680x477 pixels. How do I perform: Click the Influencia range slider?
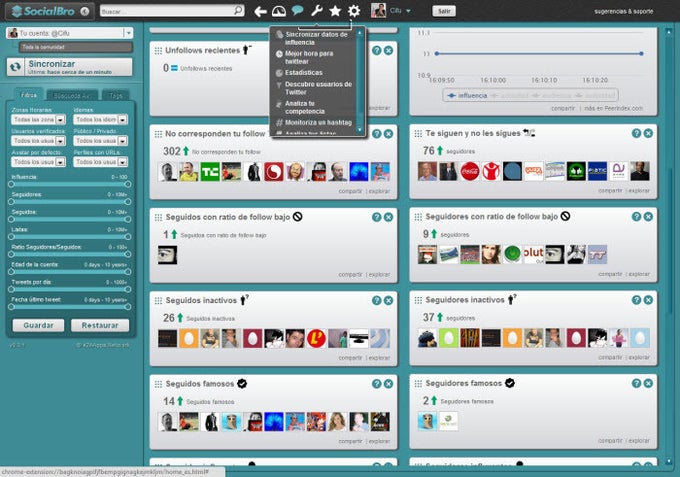69,184
